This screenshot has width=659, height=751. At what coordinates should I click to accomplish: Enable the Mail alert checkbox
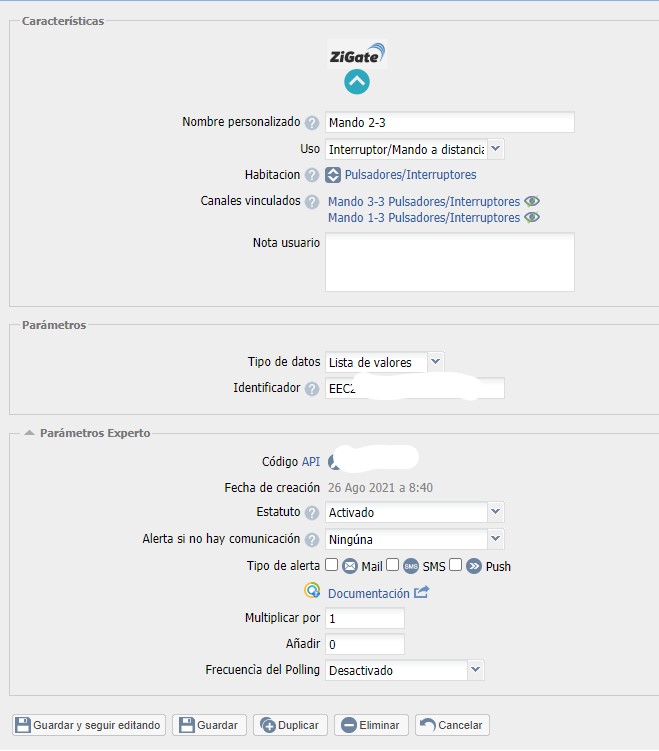pos(332,565)
